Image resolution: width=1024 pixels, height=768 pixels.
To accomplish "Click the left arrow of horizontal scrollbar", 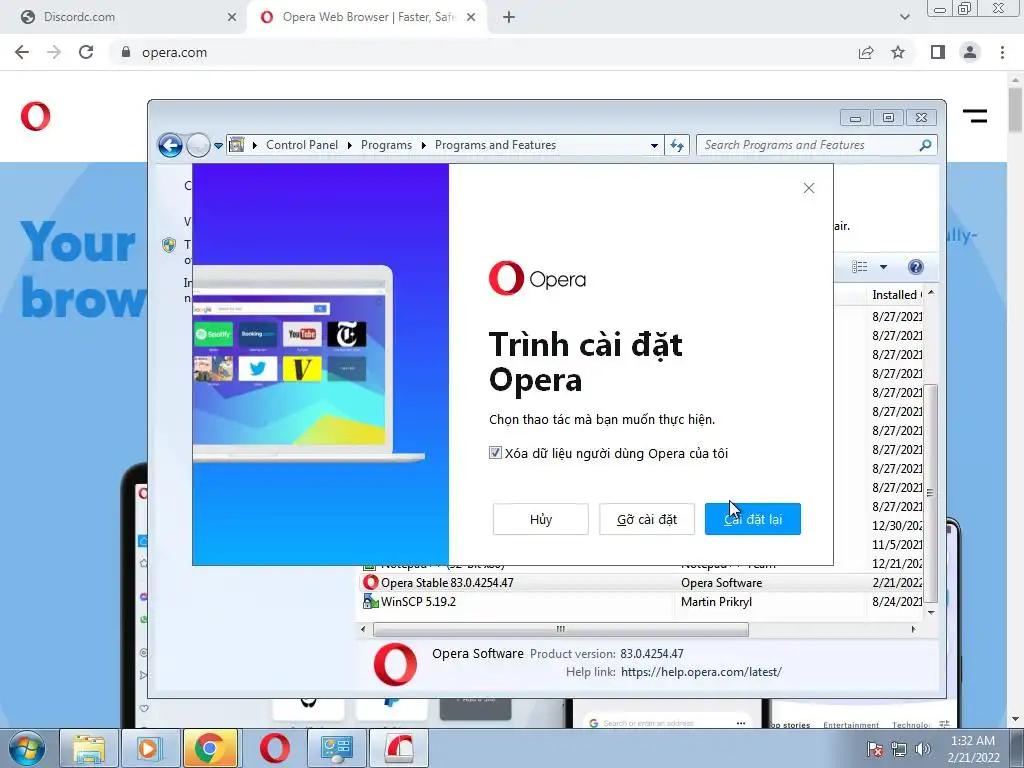I will point(364,630).
